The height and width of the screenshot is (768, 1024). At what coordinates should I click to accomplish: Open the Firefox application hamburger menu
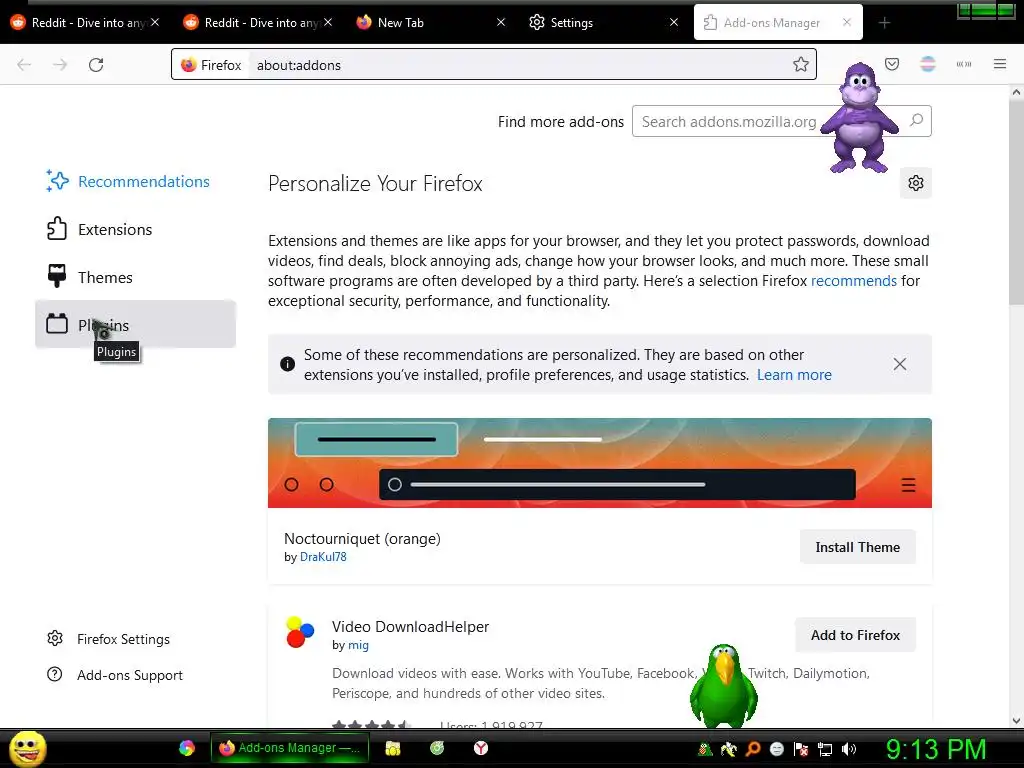pos(1000,64)
